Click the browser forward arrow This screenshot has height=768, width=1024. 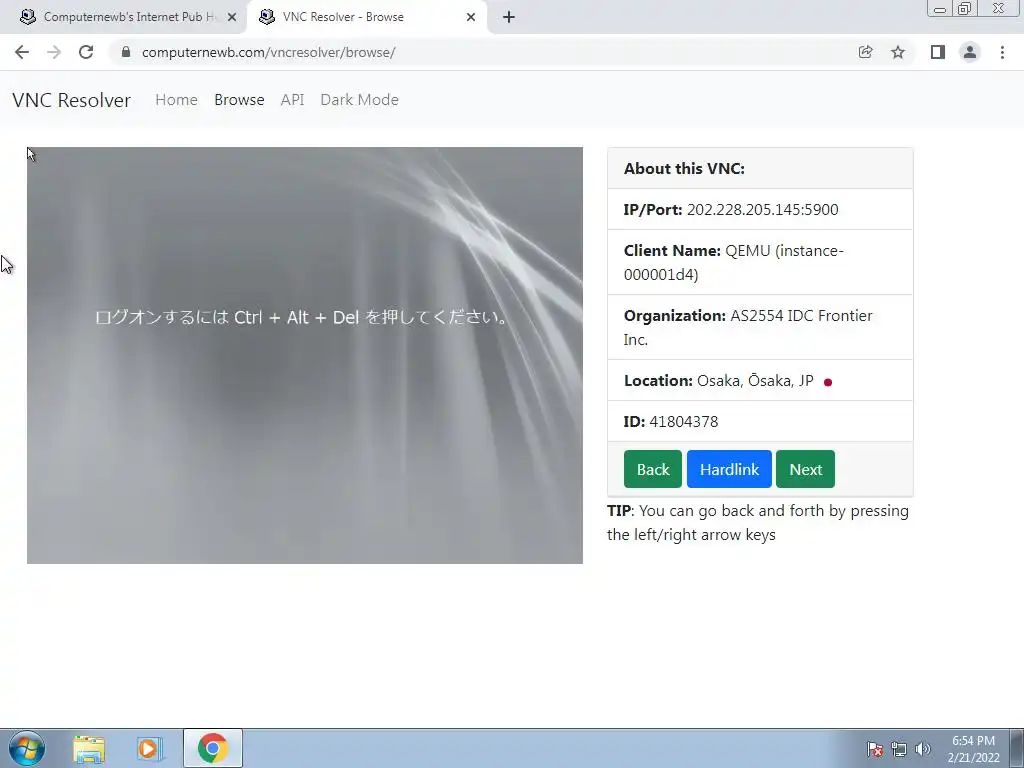pos(54,52)
